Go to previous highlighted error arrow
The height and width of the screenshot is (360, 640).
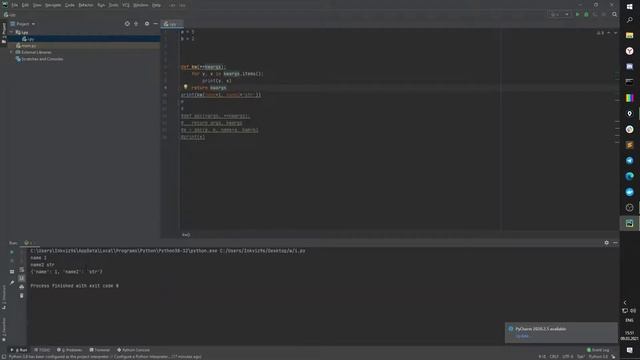tap(609, 33)
